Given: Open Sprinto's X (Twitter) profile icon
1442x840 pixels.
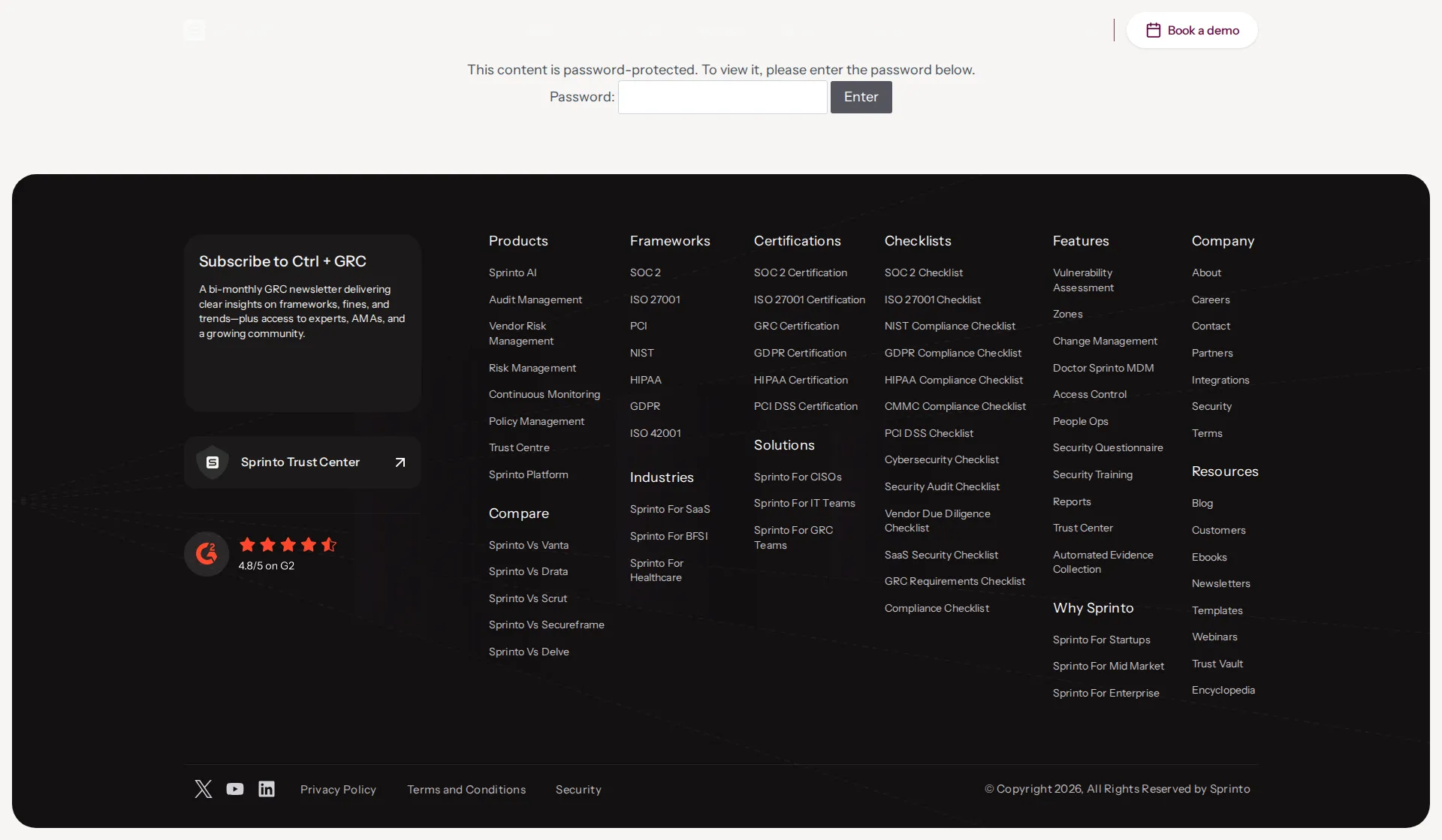Looking at the screenshot, I should 204,789.
